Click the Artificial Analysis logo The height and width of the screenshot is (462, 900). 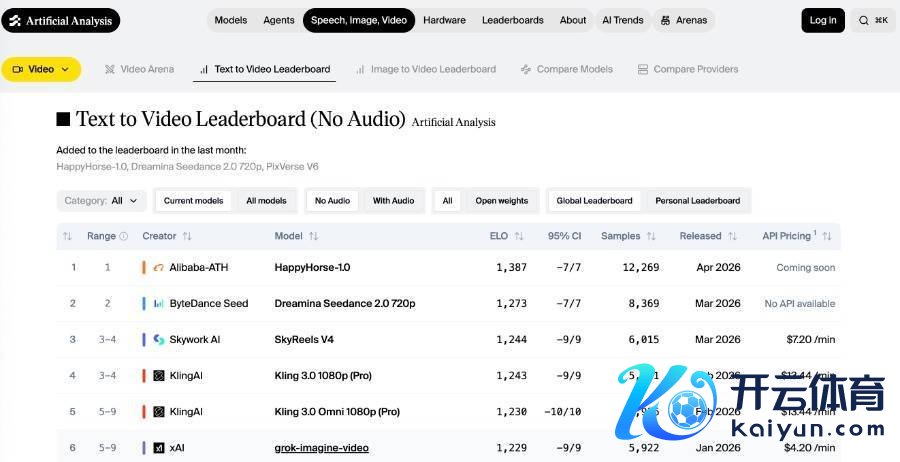point(60,20)
